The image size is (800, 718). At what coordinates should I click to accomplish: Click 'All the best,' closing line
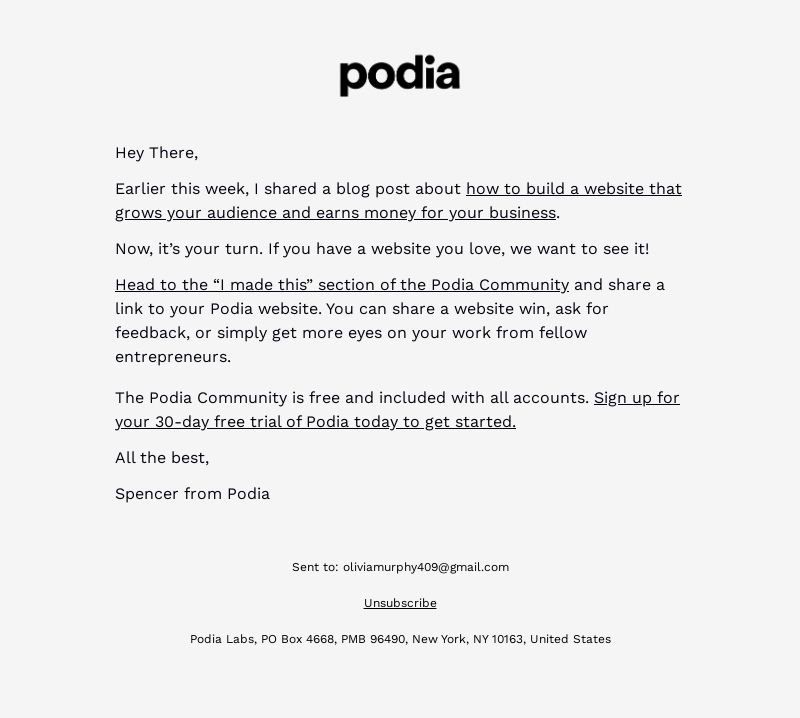click(162, 458)
